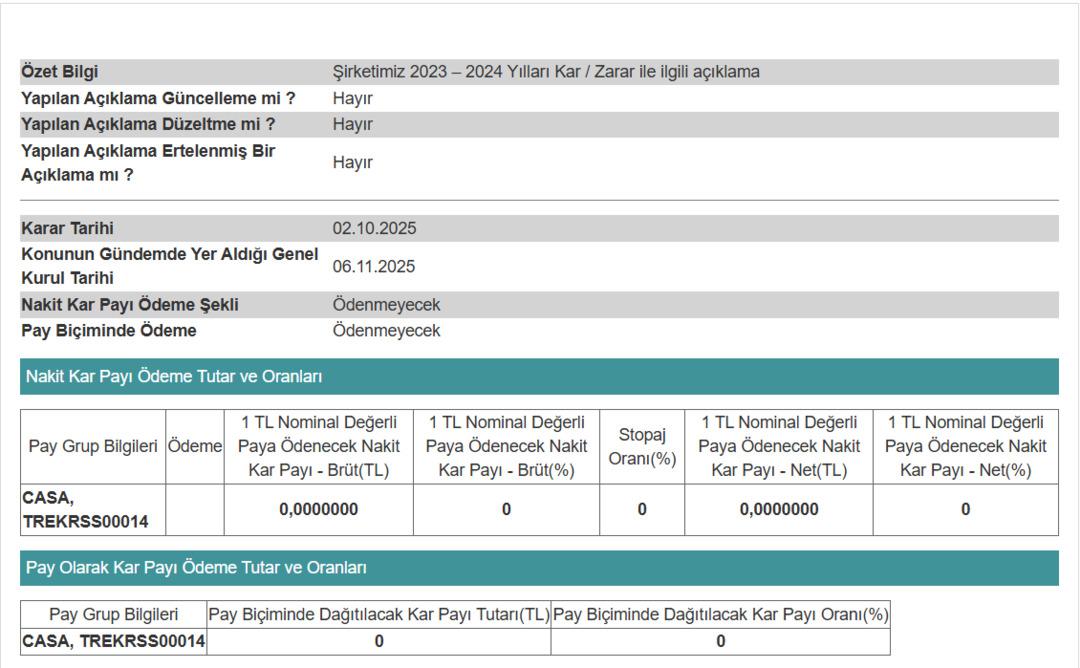
Task: Click "Hayır" beside "Yapılan Açıklama Düzeltme mi ?"
Action: [352, 124]
